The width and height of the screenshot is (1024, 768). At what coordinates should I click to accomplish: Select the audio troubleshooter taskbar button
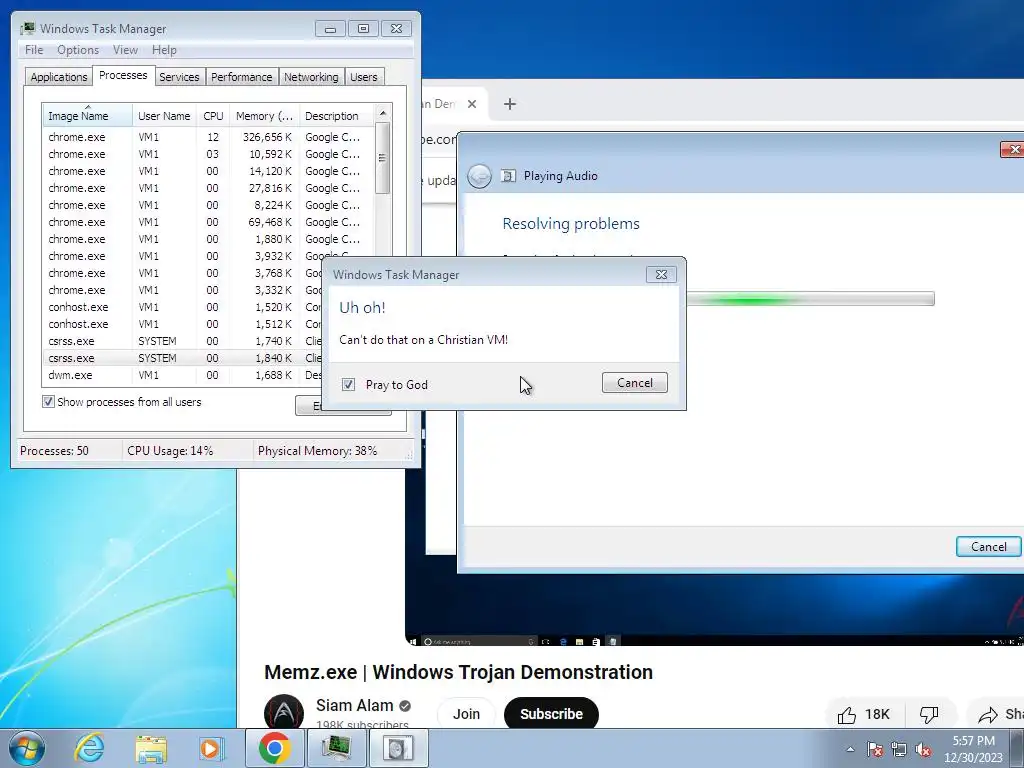[x=398, y=748]
